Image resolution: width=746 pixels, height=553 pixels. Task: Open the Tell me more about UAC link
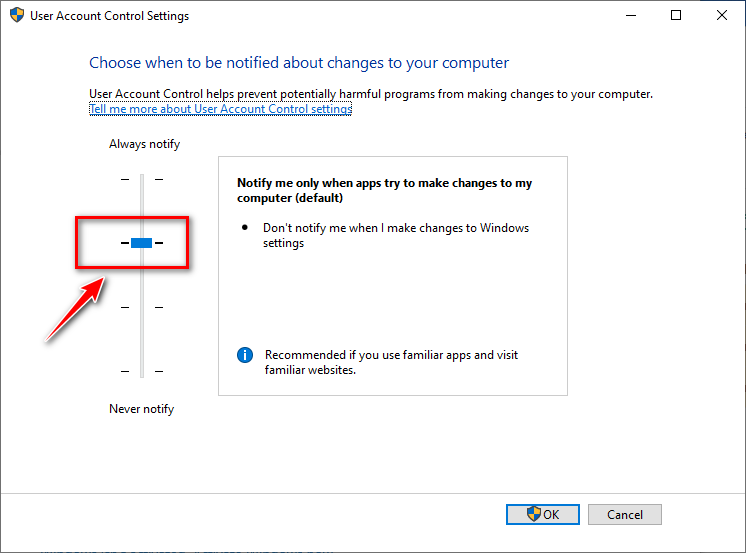pos(220,109)
